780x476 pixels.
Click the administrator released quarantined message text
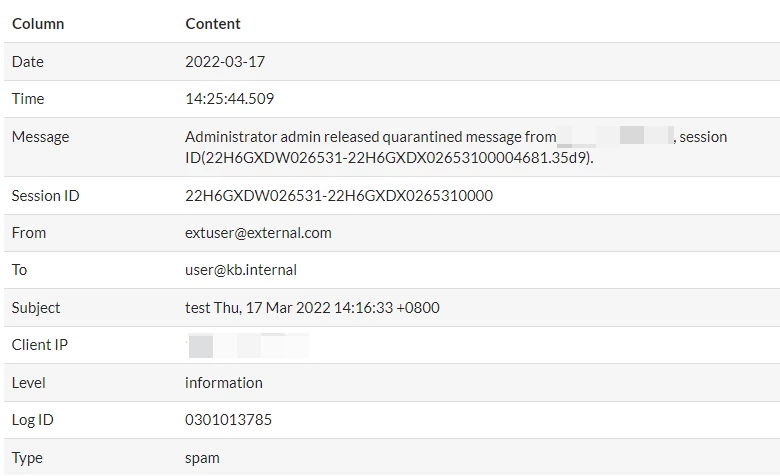point(456,147)
